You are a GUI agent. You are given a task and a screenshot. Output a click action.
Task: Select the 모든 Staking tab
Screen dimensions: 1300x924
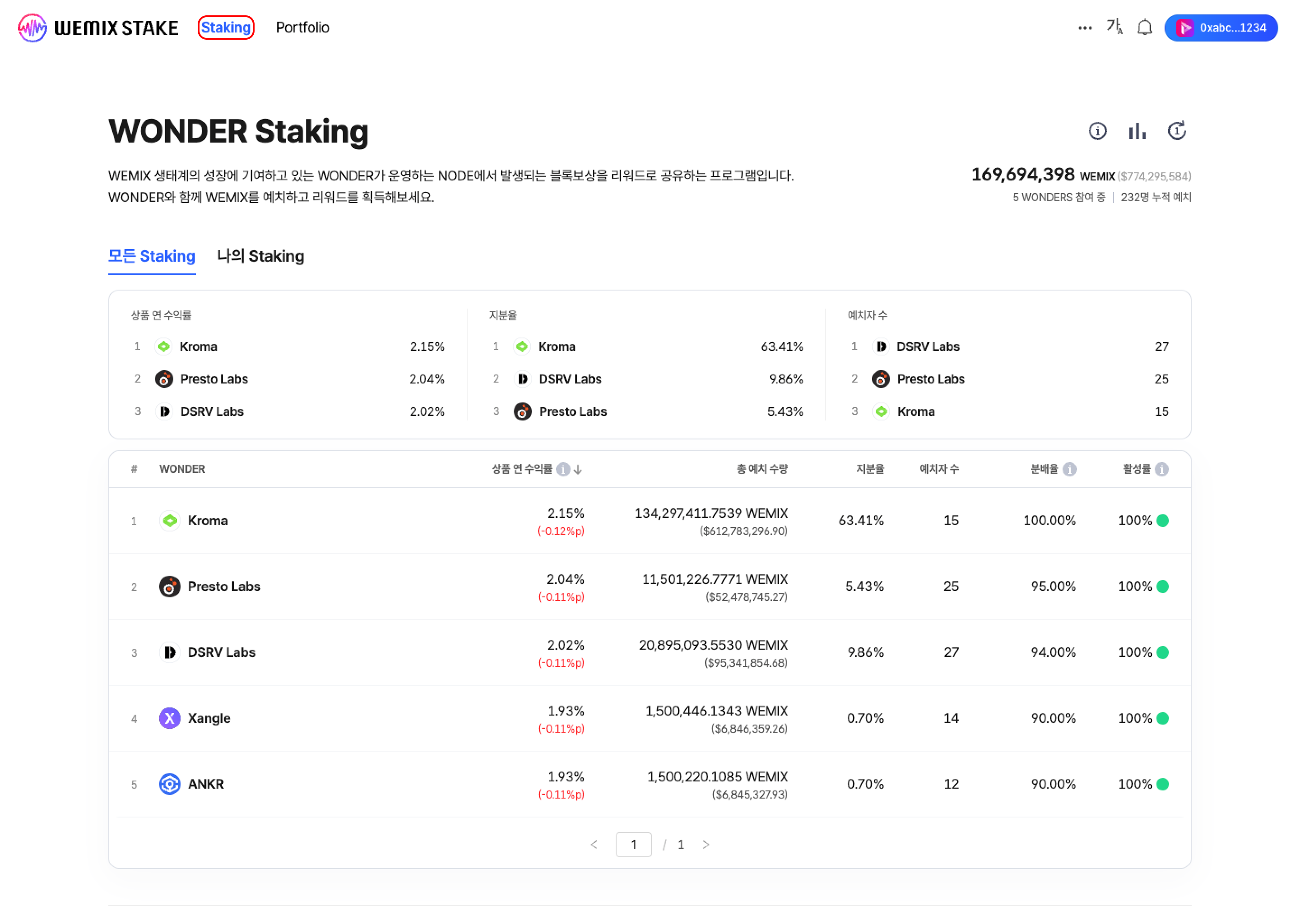point(151,256)
